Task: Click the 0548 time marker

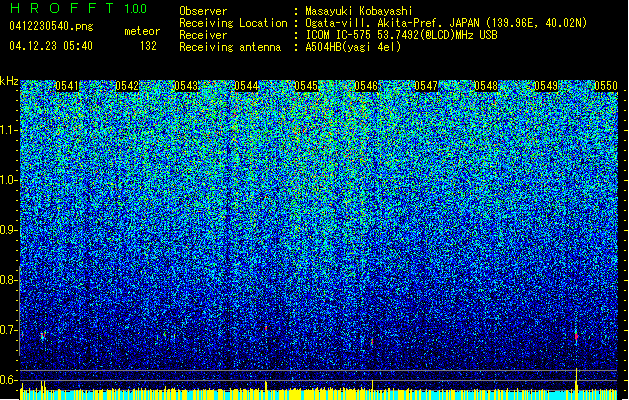Action: pyautogui.click(x=486, y=86)
